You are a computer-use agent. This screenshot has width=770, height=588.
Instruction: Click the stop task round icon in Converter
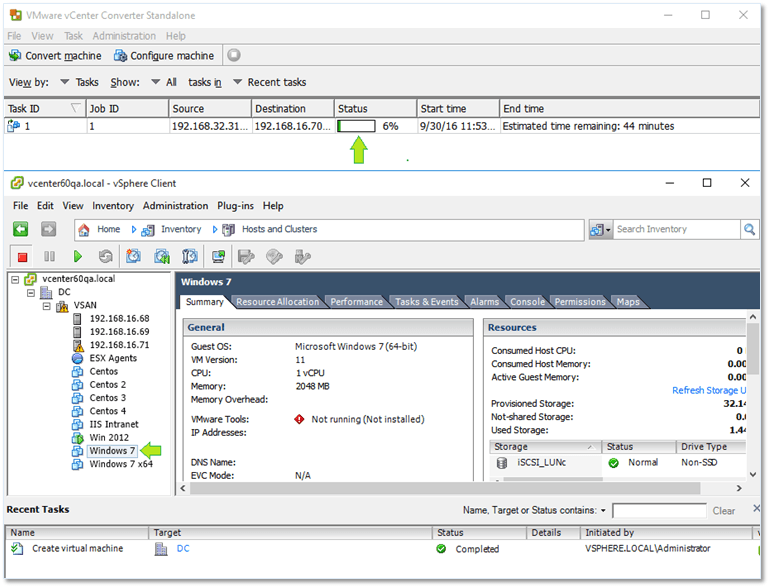(x=234, y=55)
